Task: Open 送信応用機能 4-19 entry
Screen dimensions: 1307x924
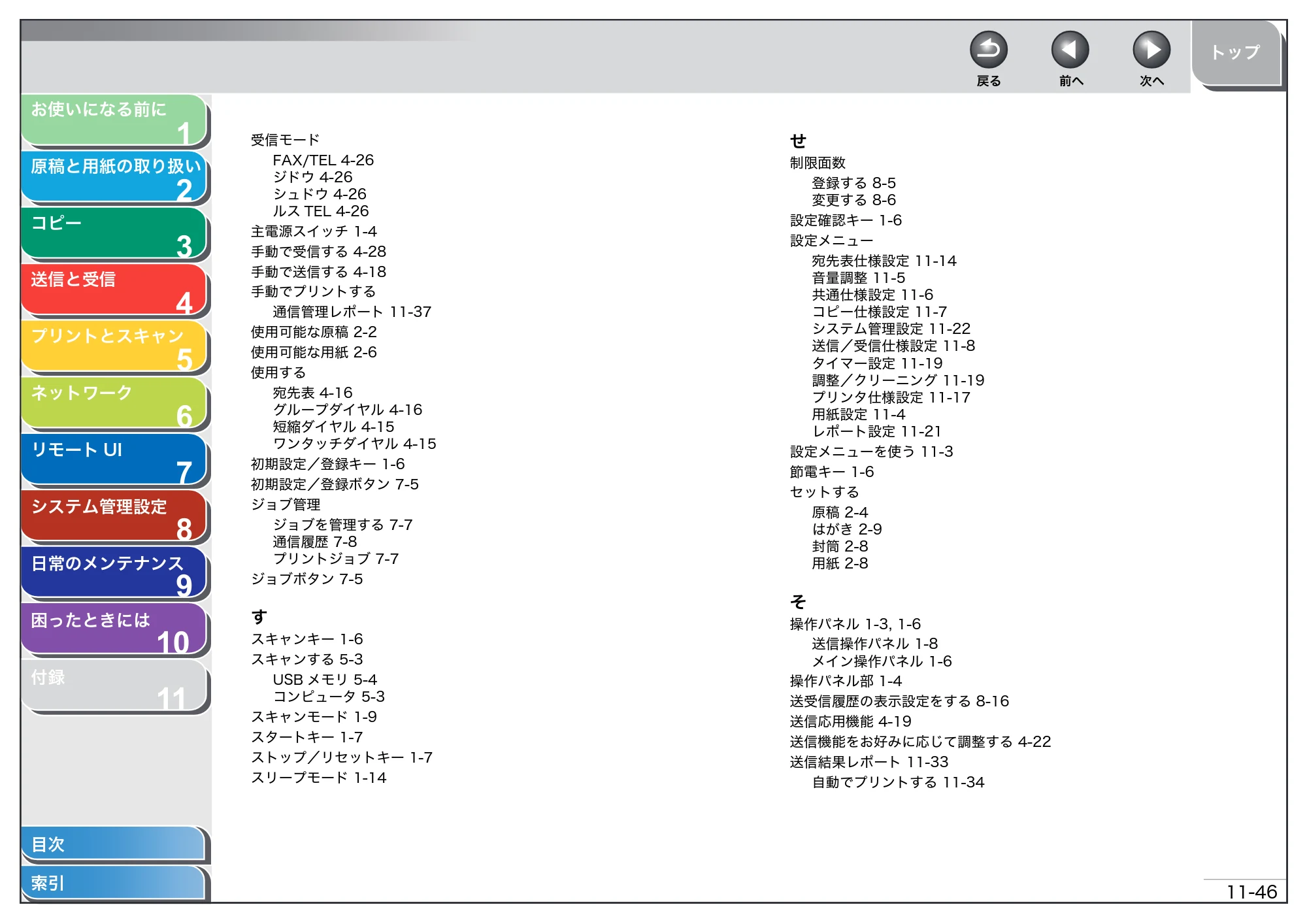Action: point(850,721)
